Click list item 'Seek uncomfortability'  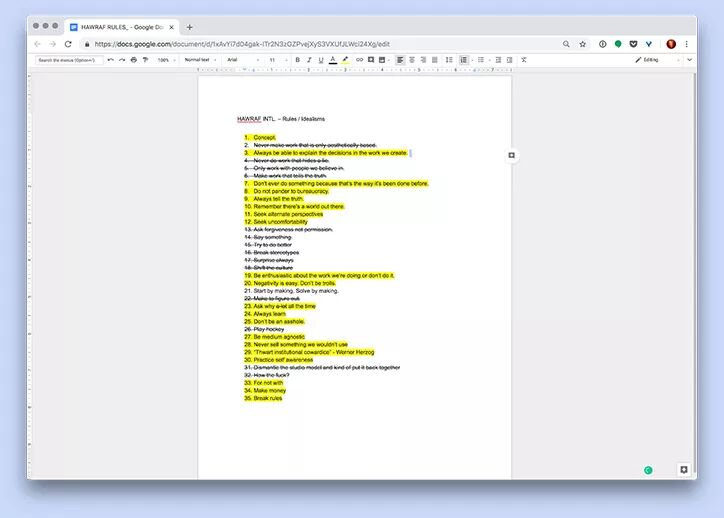(x=280, y=222)
